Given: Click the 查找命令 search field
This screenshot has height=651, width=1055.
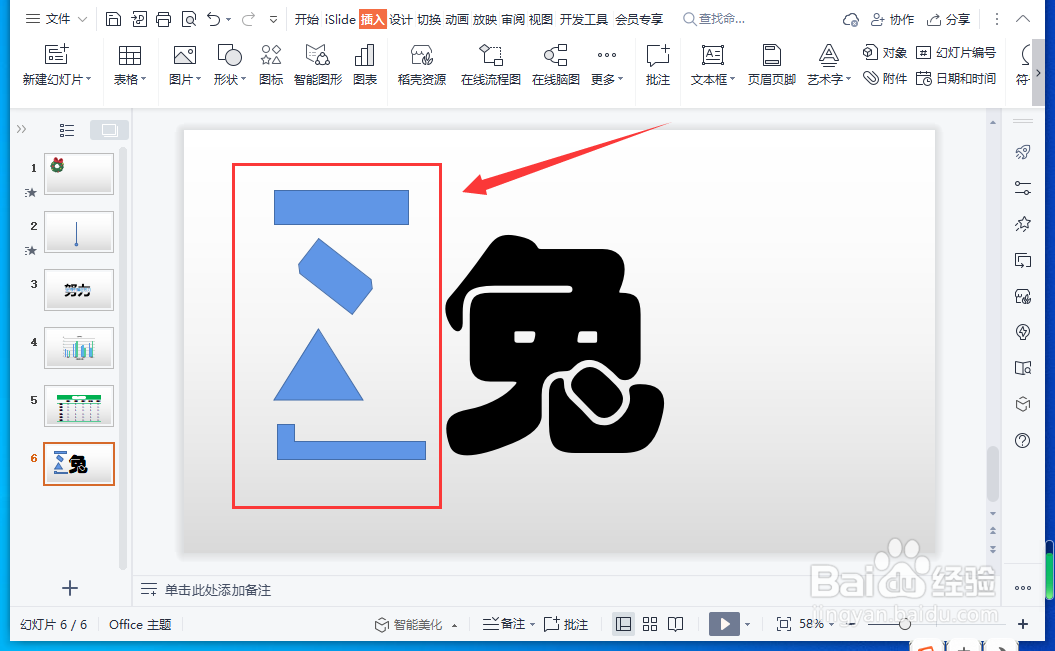Looking at the screenshot, I should point(715,19).
